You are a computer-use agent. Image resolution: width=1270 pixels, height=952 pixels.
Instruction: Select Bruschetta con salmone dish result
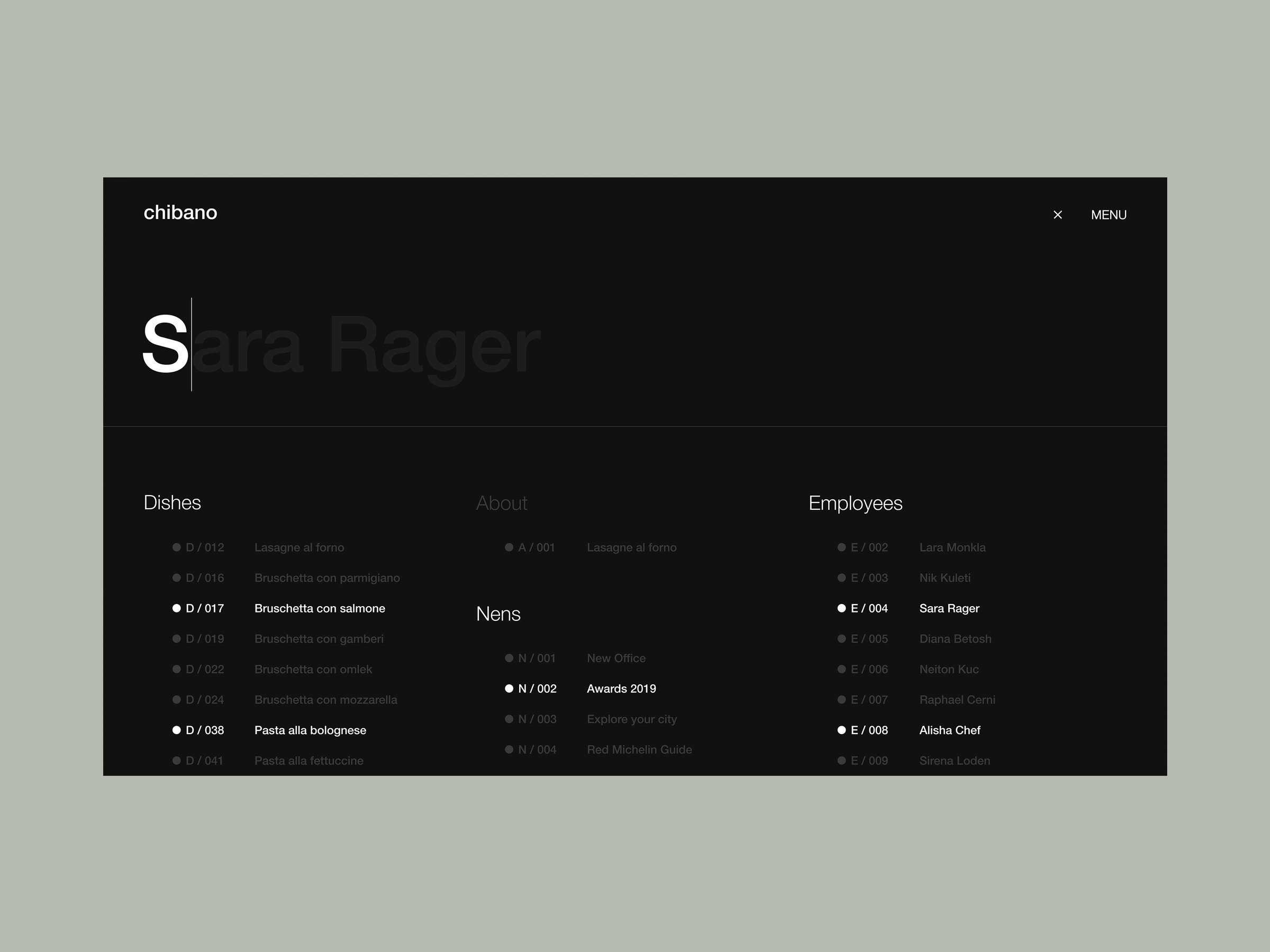[x=319, y=608]
